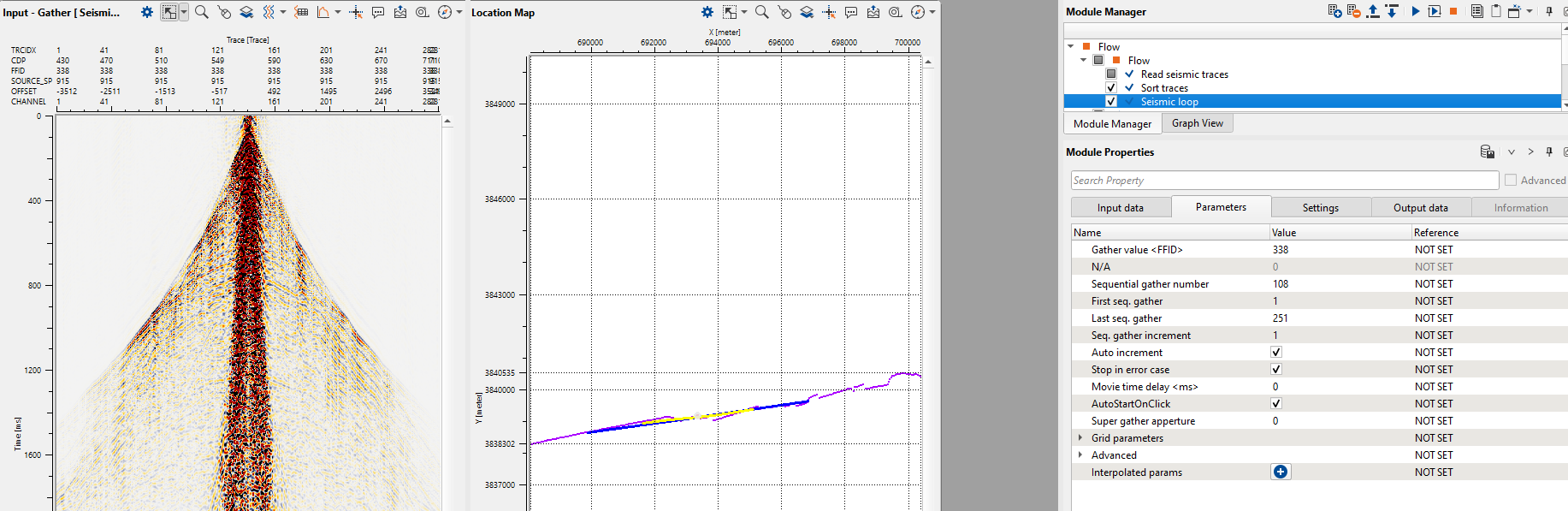Open Input Gather view settings gear
This screenshot has width=1568, height=511.
[147, 12]
